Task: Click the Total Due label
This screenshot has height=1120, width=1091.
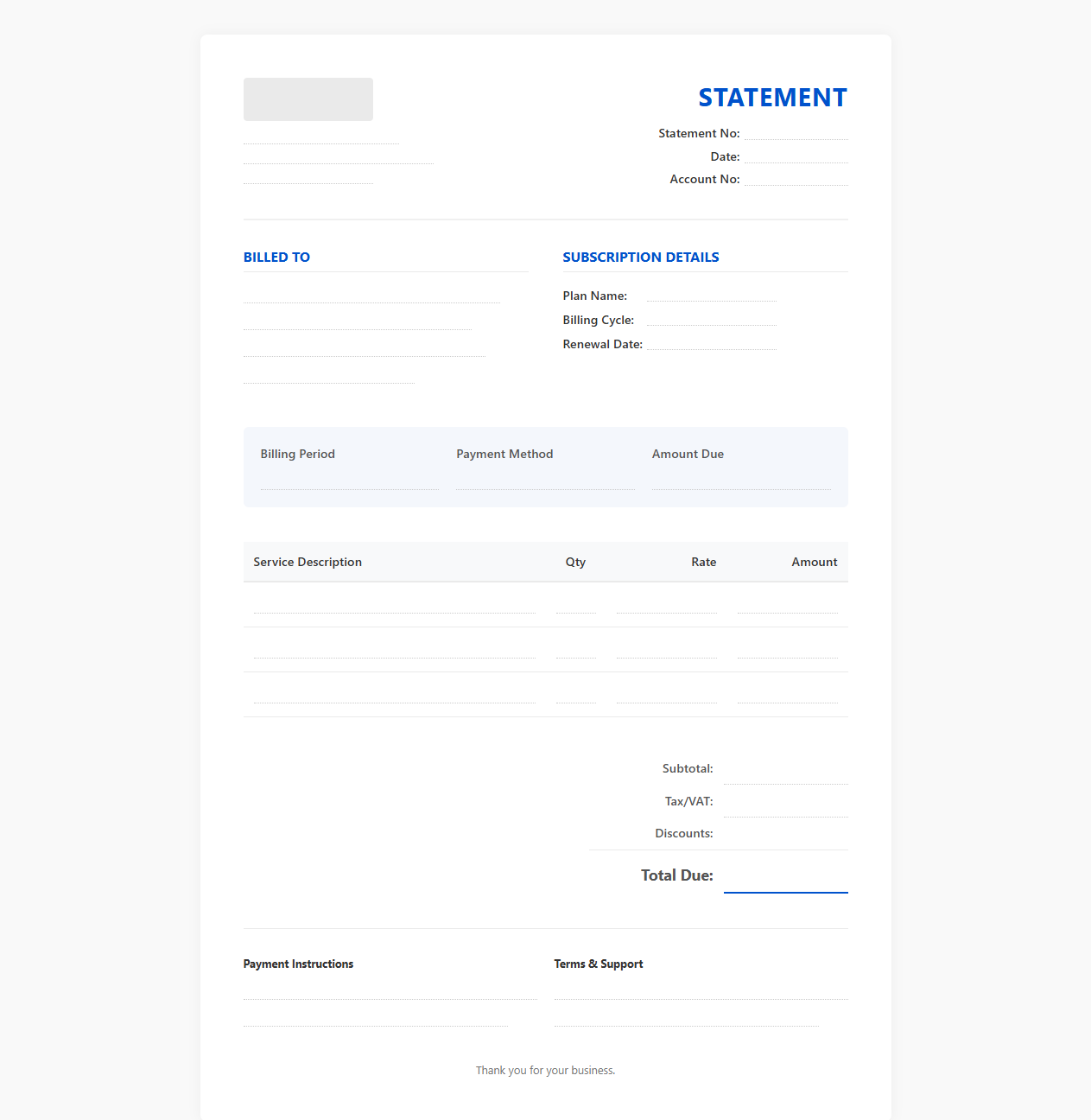Action: pos(677,875)
